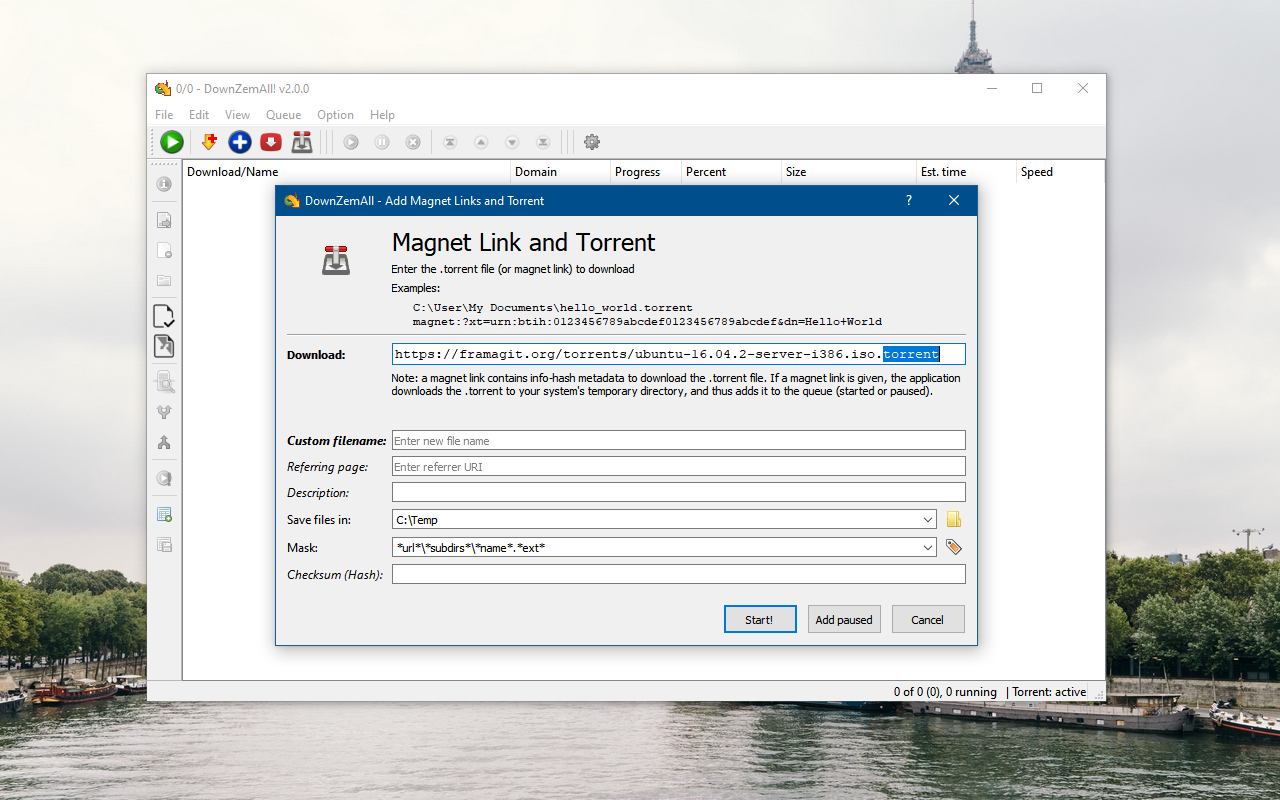Click the yellow arrow Add URLs toolbar icon
Image resolution: width=1280 pixels, height=800 pixels.
coord(209,142)
